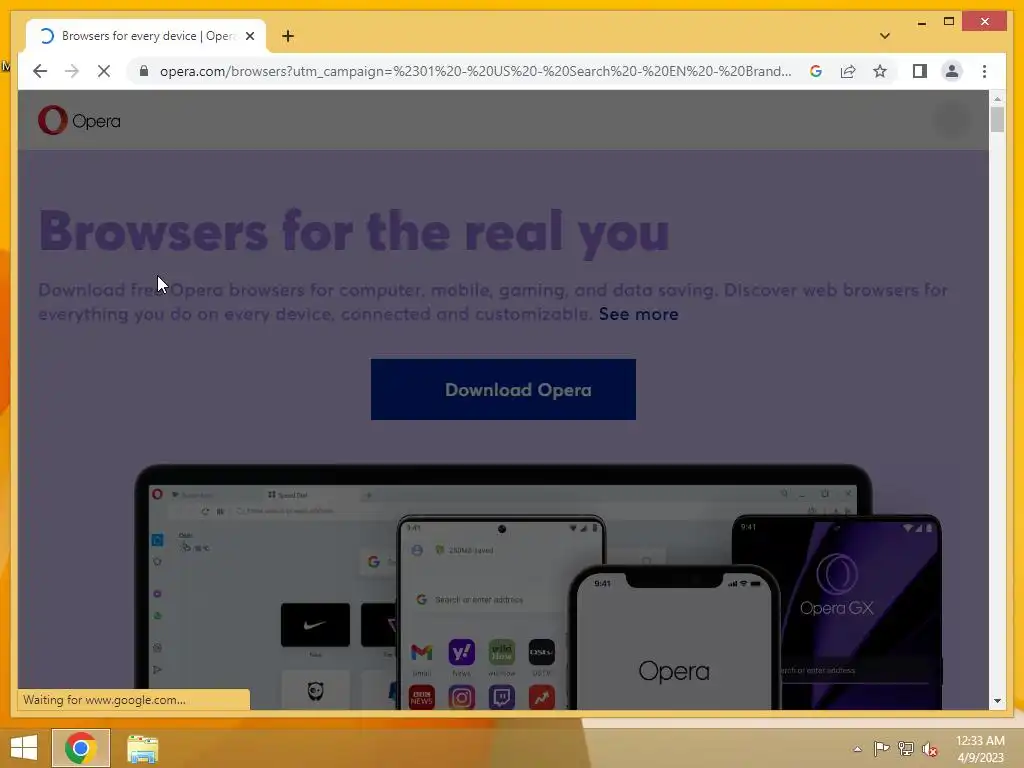Close the Browsers for every device tab

[x=249, y=37]
